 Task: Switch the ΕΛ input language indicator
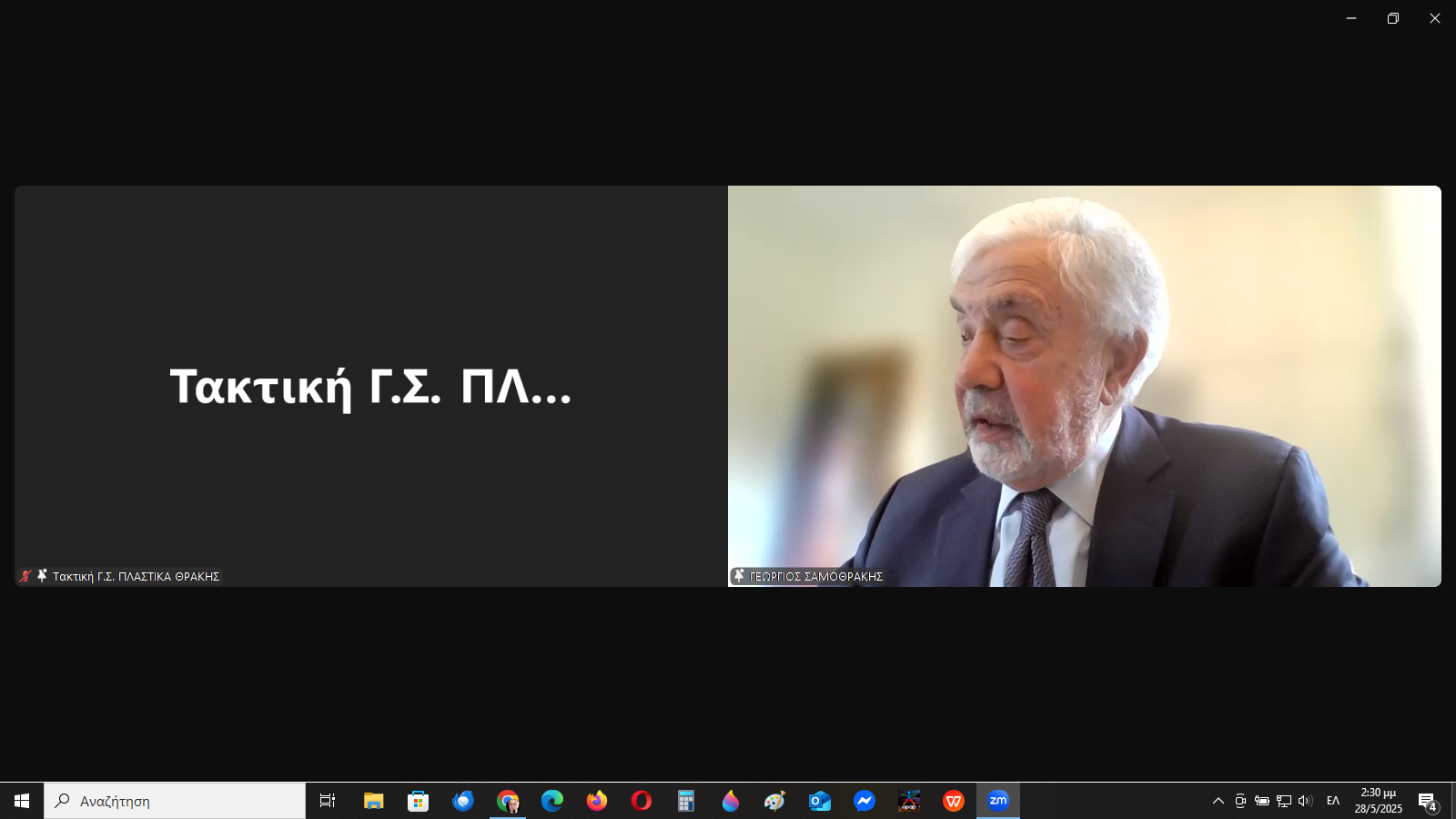1333,801
